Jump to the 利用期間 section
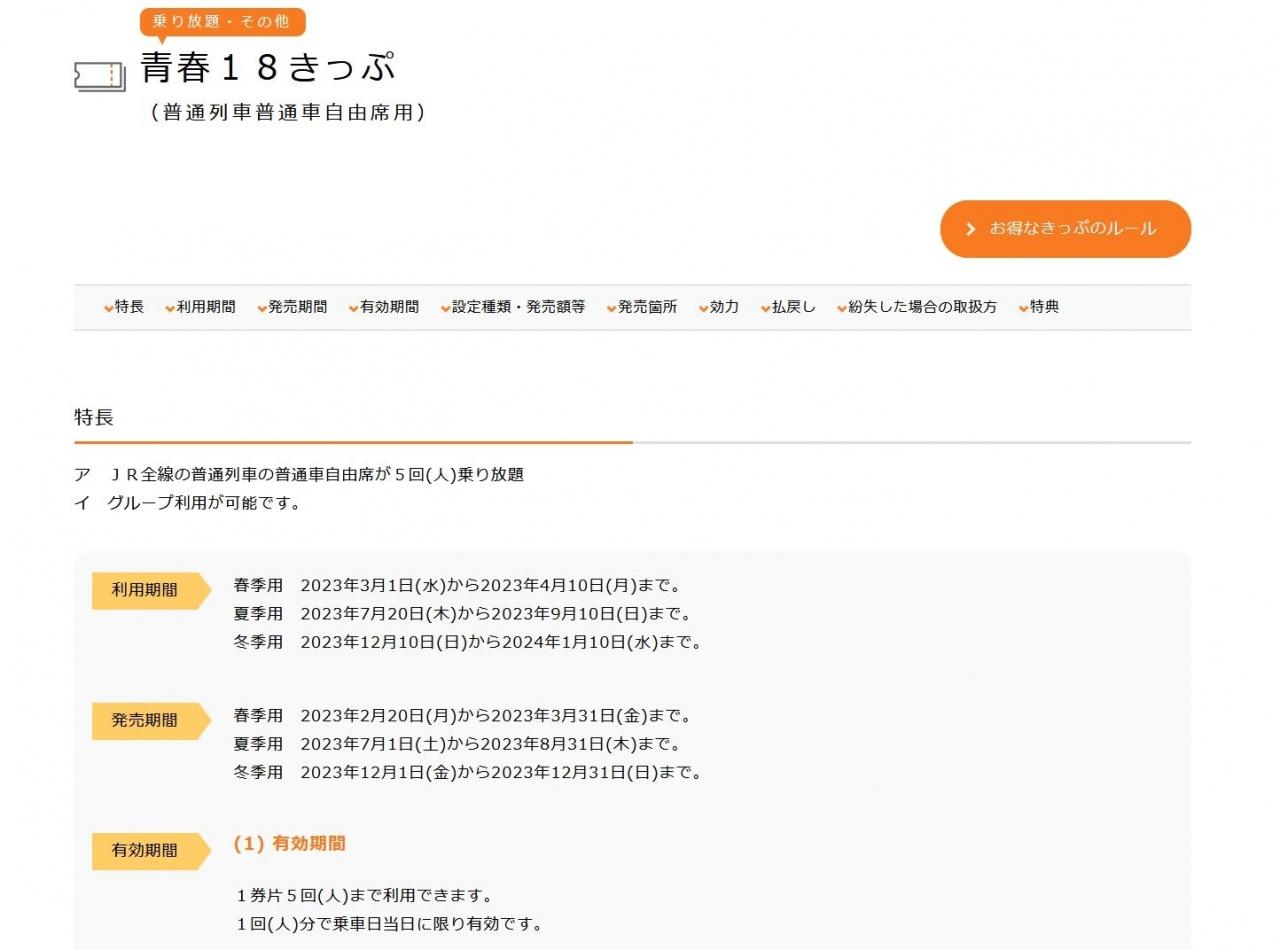The width and height of the screenshot is (1280, 950). [201, 307]
